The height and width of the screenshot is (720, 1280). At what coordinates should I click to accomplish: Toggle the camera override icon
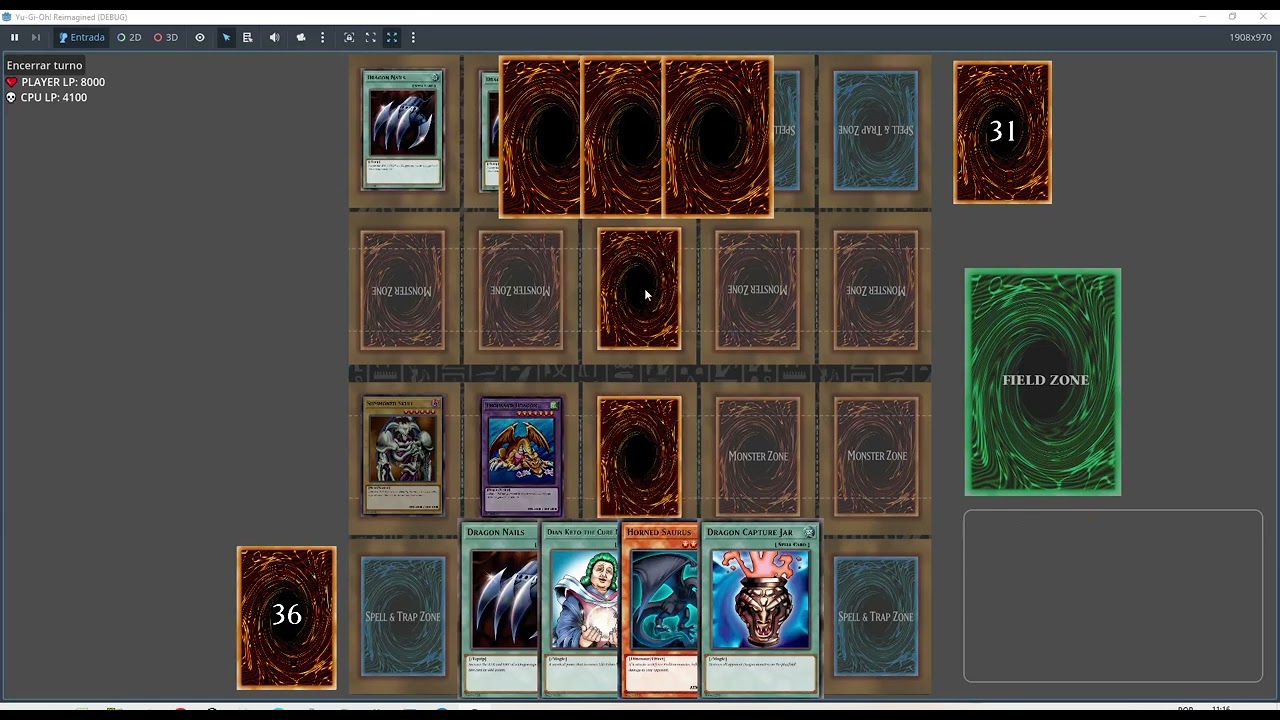click(x=301, y=37)
